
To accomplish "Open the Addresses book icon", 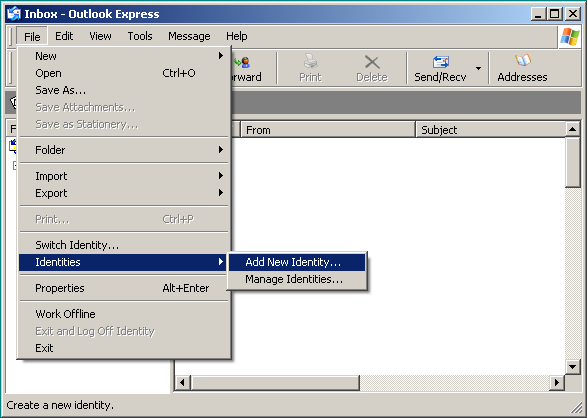I will coord(523,61).
